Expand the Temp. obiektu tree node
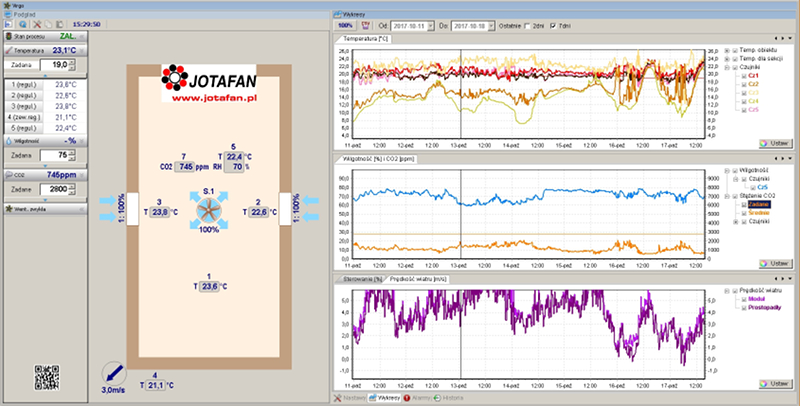This screenshot has width=800, height=406. (x=728, y=49)
